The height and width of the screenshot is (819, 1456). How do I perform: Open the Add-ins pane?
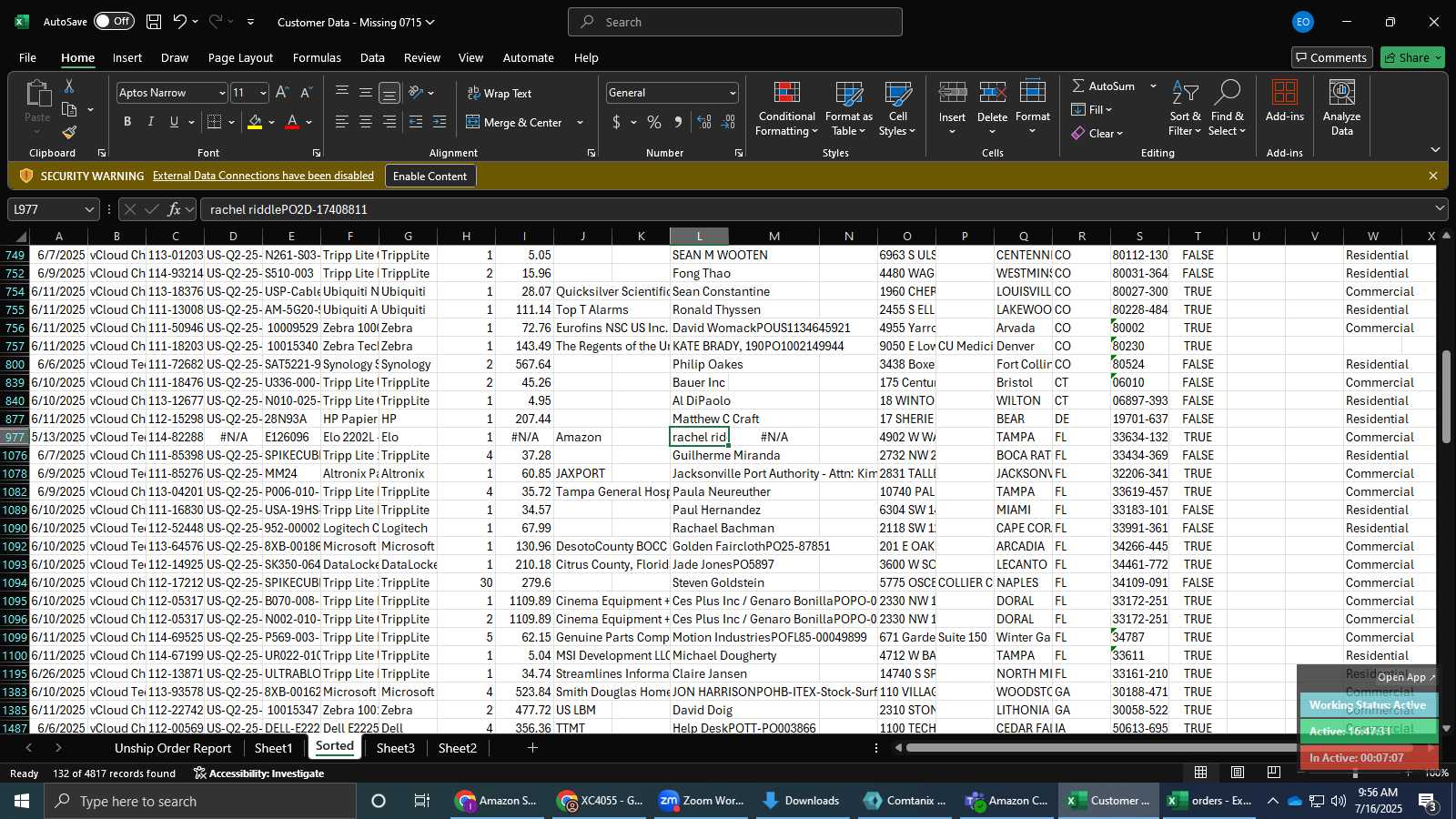(1284, 101)
